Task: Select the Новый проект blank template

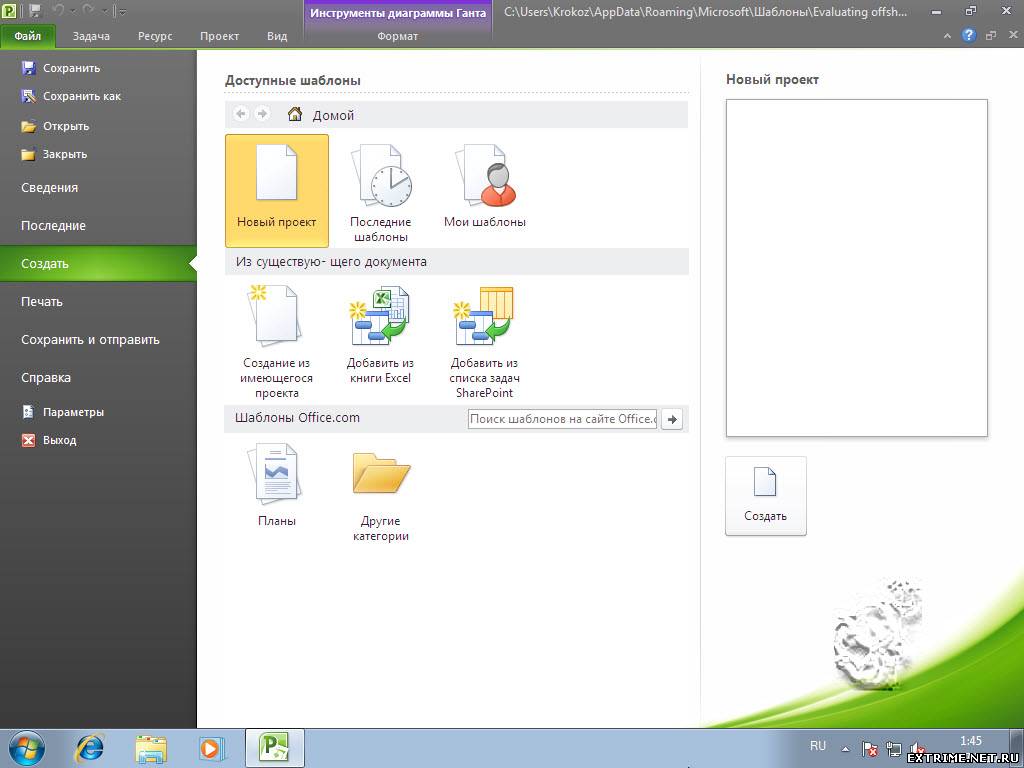Action: tap(277, 190)
